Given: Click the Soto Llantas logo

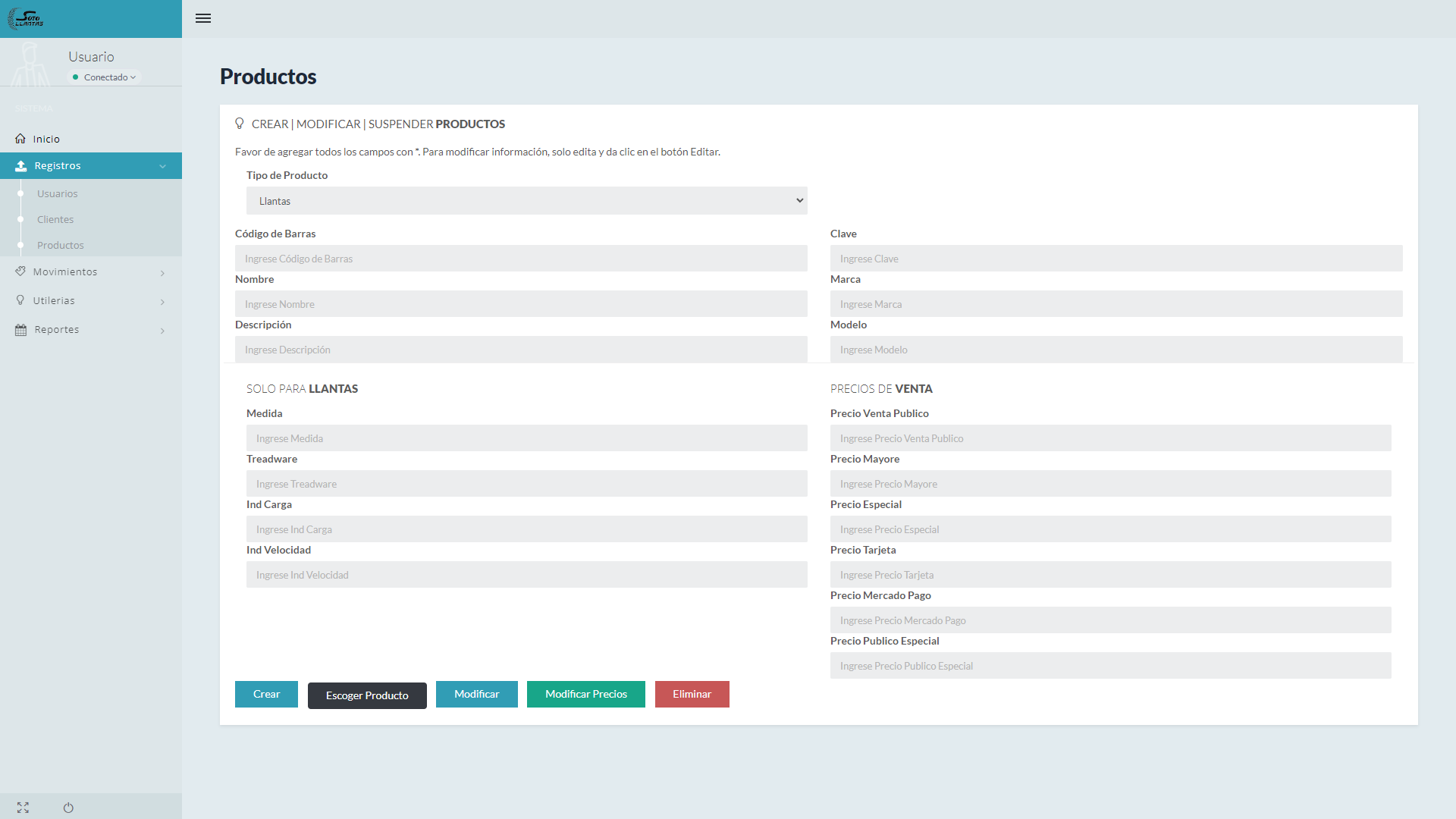Looking at the screenshot, I should point(26,19).
